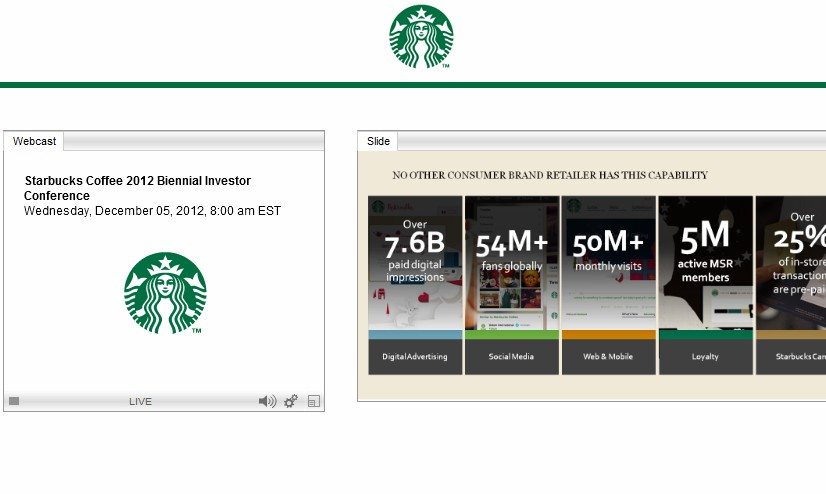The image size is (826, 494).
Task: Click the Over 25% in-store transactions panel
Action: [791, 285]
